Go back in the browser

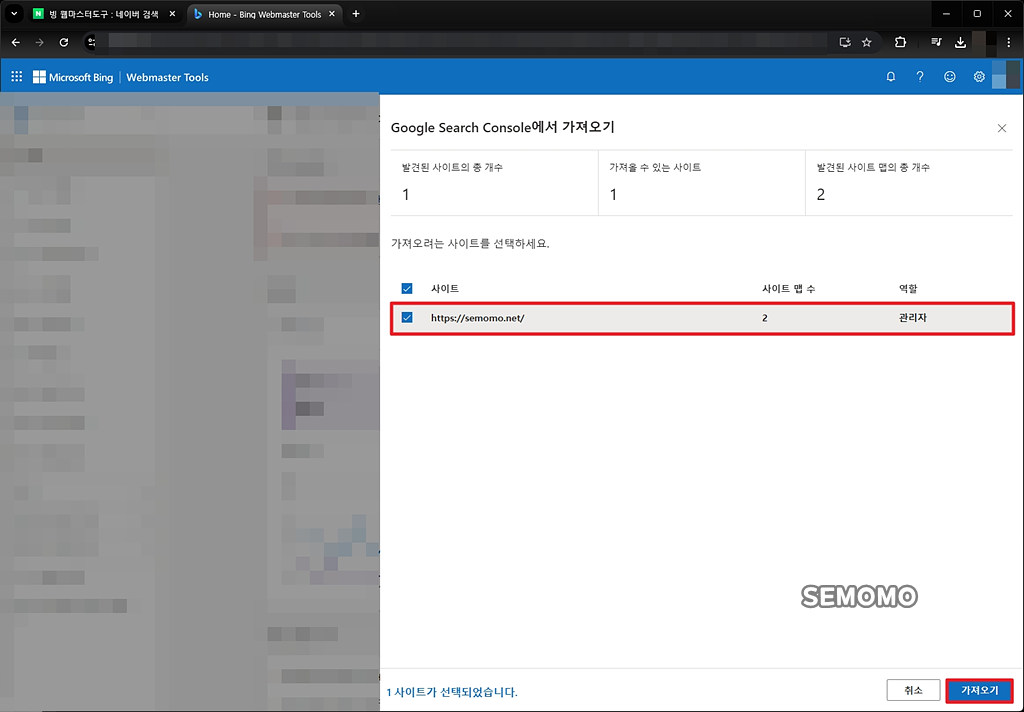click(x=16, y=42)
